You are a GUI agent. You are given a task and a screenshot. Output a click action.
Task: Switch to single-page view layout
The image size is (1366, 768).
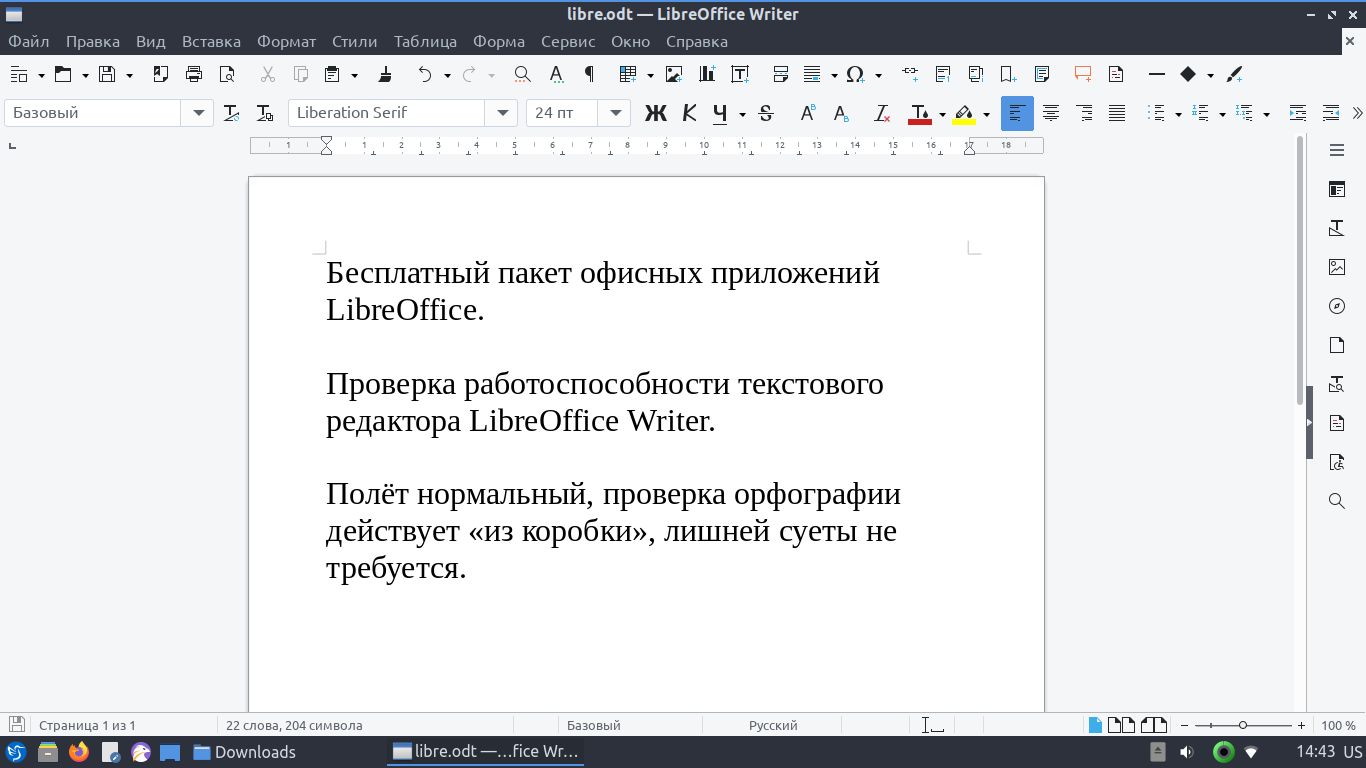point(1095,725)
